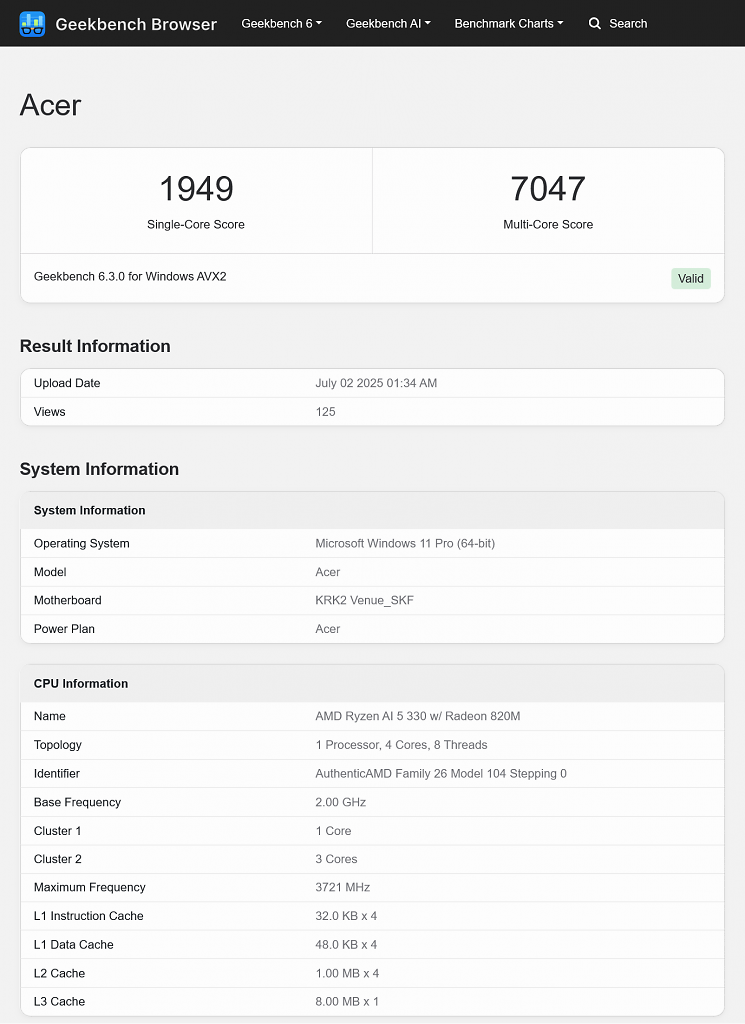Select the Cluster 2 value 3 Cores
The image size is (745, 1024).
pos(336,859)
